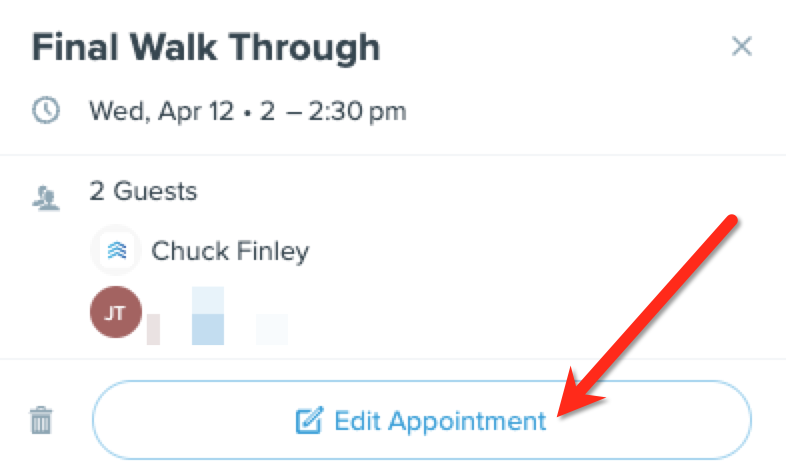
Task: Click the Edit Appointment button
Action: [x=422, y=420]
